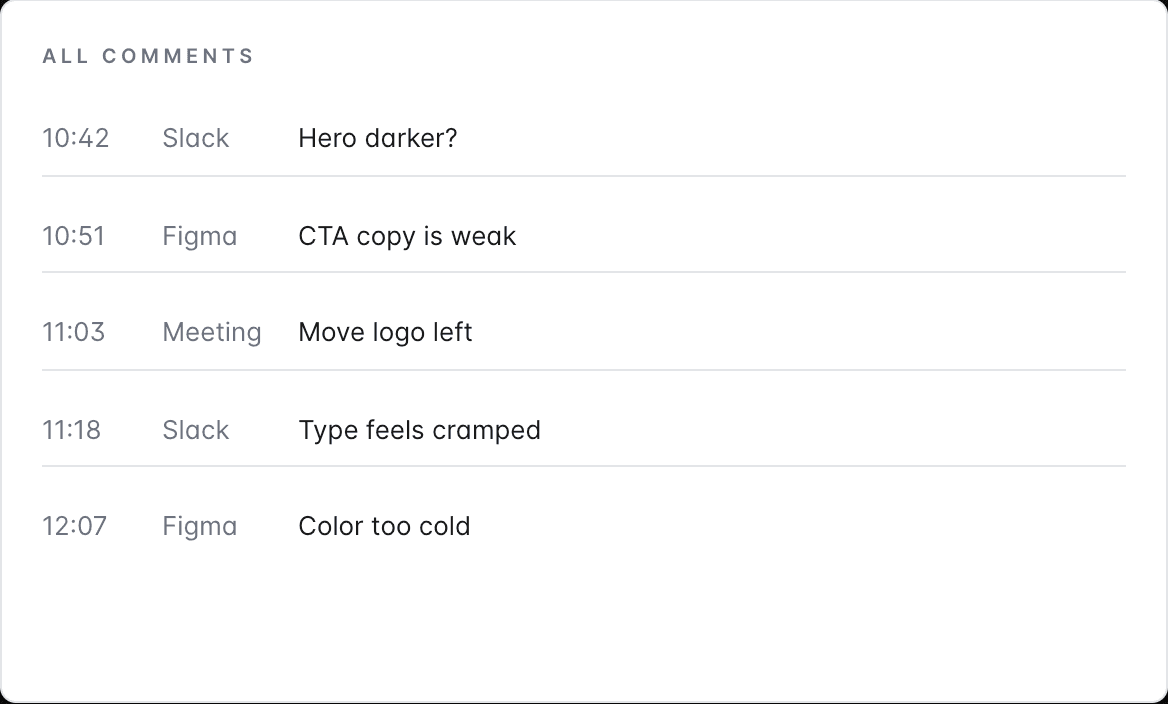
Task: Click Slack source on Type feels cramped comment
Action: coord(196,430)
